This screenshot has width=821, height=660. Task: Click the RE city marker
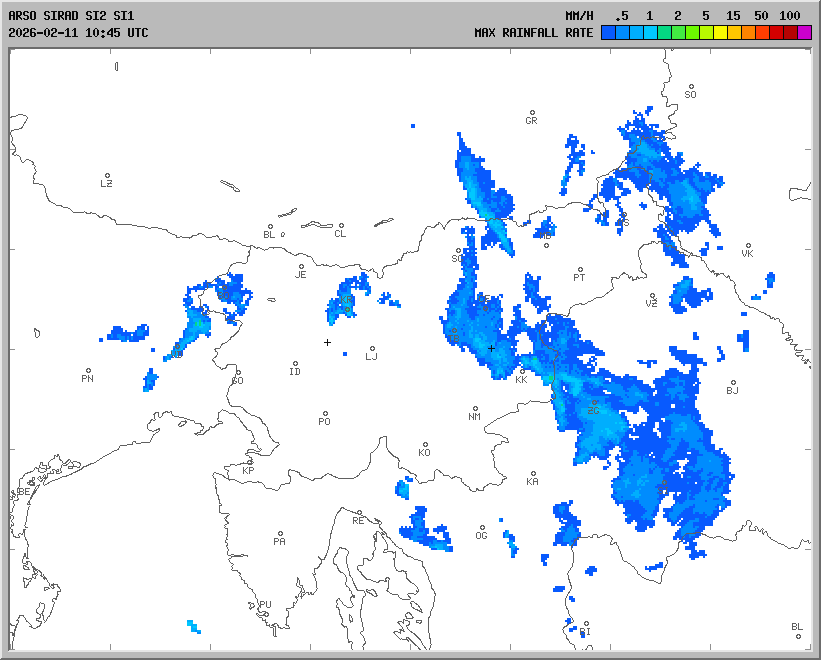click(359, 514)
